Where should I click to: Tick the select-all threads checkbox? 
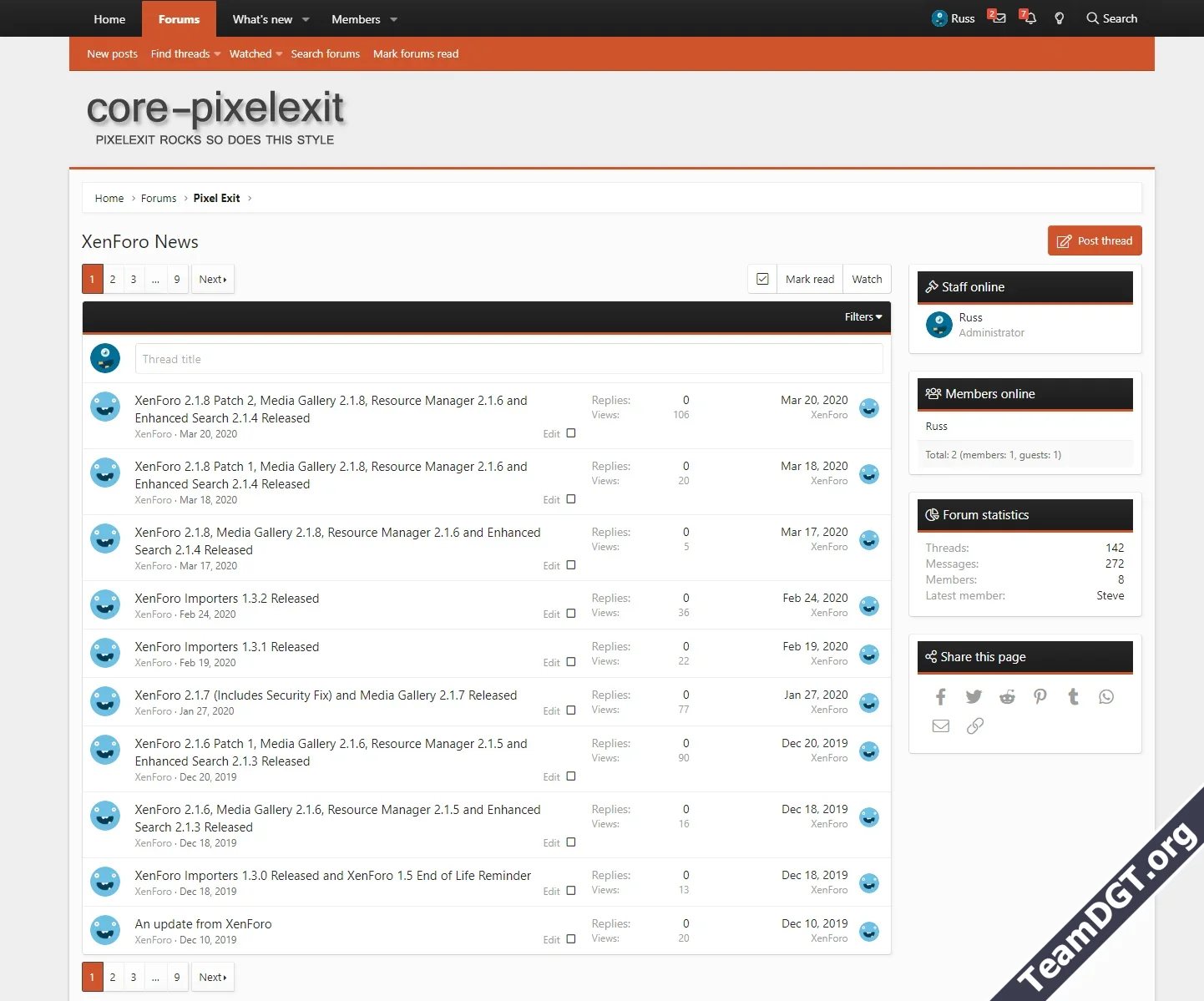(x=762, y=280)
